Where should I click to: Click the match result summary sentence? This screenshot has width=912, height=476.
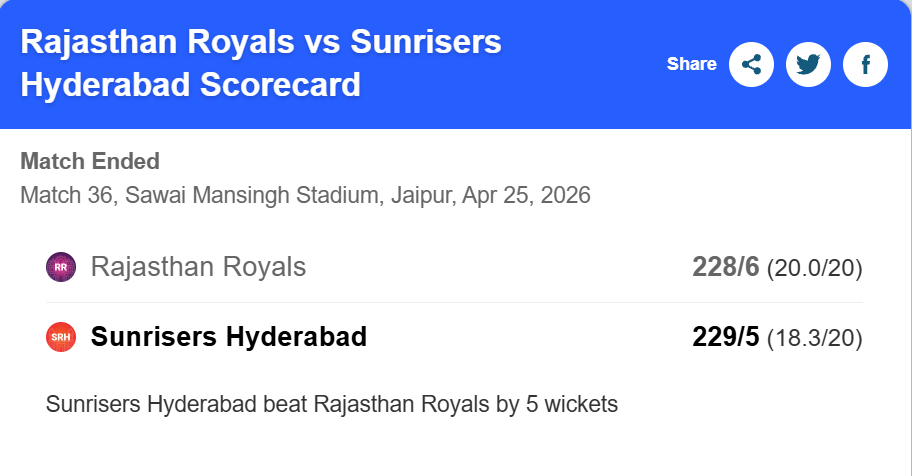[x=332, y=405]
